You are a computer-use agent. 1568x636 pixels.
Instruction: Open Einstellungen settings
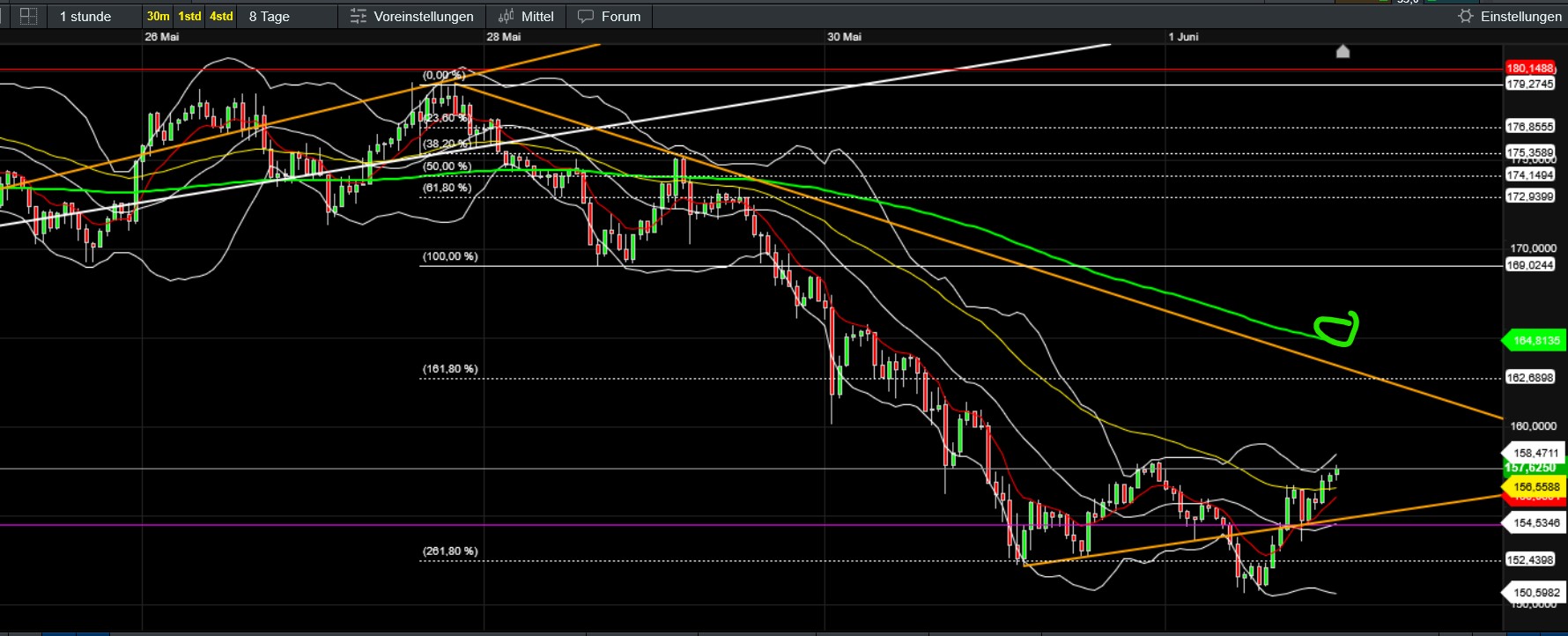pos(1510,16)
